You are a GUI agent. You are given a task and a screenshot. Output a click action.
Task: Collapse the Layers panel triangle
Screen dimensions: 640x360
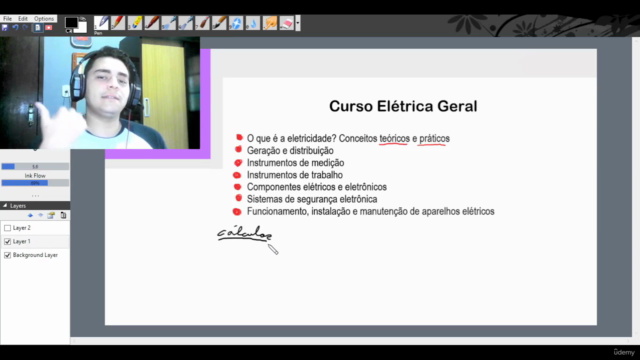point(5,206)
